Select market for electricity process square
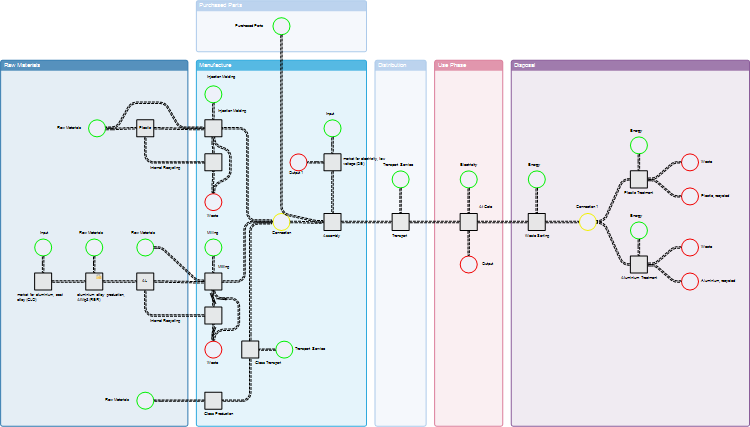750x427 pixels. pos(332,162)
